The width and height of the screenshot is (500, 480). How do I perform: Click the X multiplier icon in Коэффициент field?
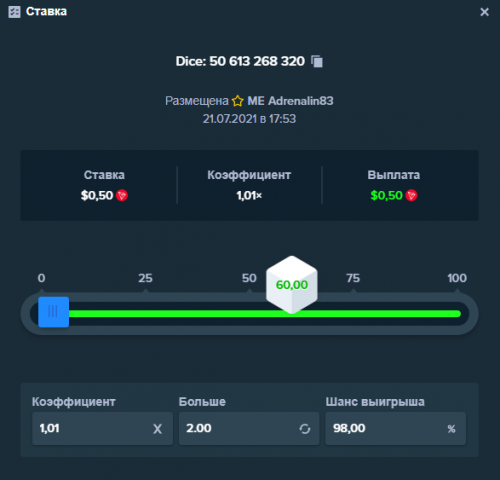(157, 429)
